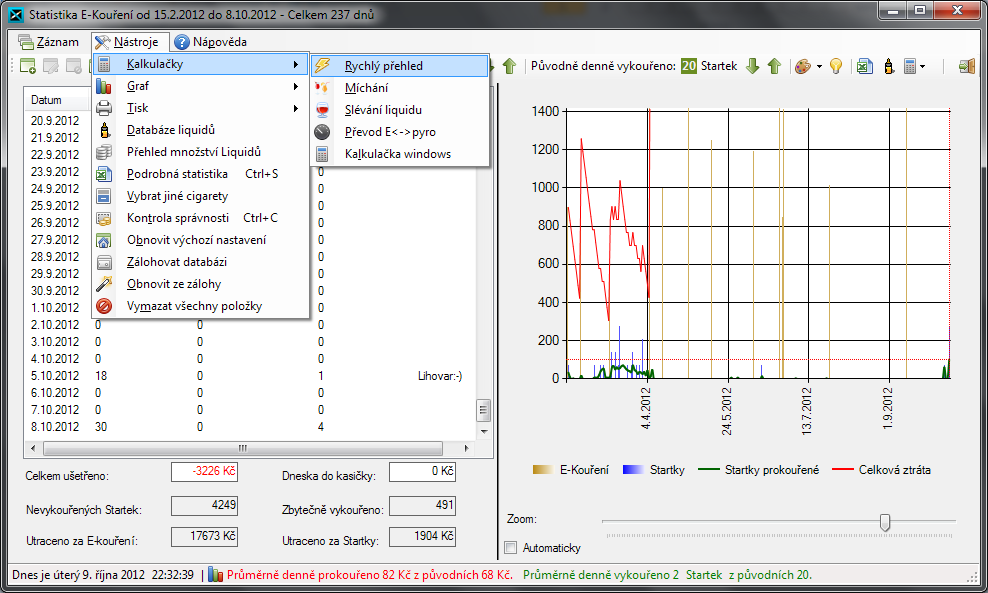
Task: Click the calculator toolbar icon
Action: pyautogui.click(x=909, y=66)
